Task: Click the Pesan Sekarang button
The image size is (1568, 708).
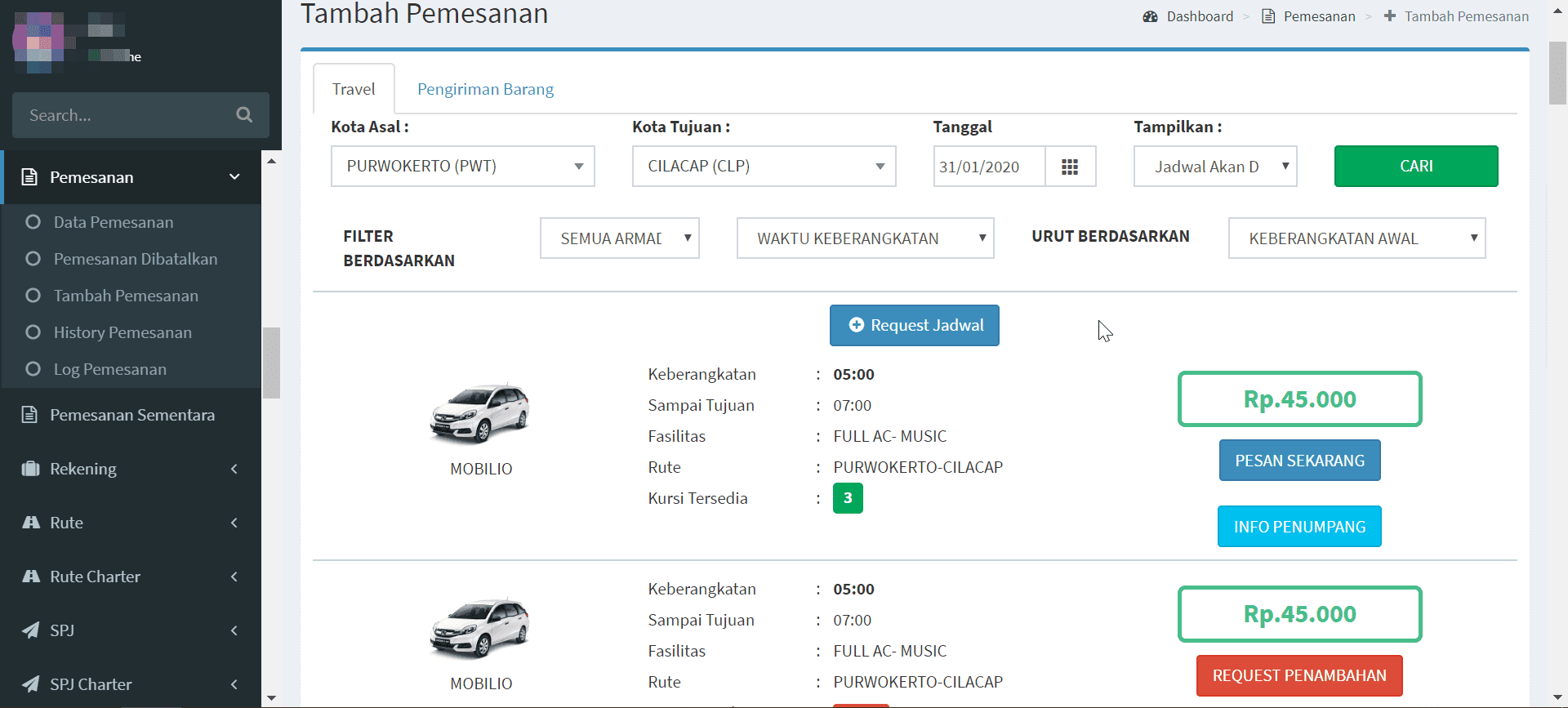Action: click(1299, 461)
